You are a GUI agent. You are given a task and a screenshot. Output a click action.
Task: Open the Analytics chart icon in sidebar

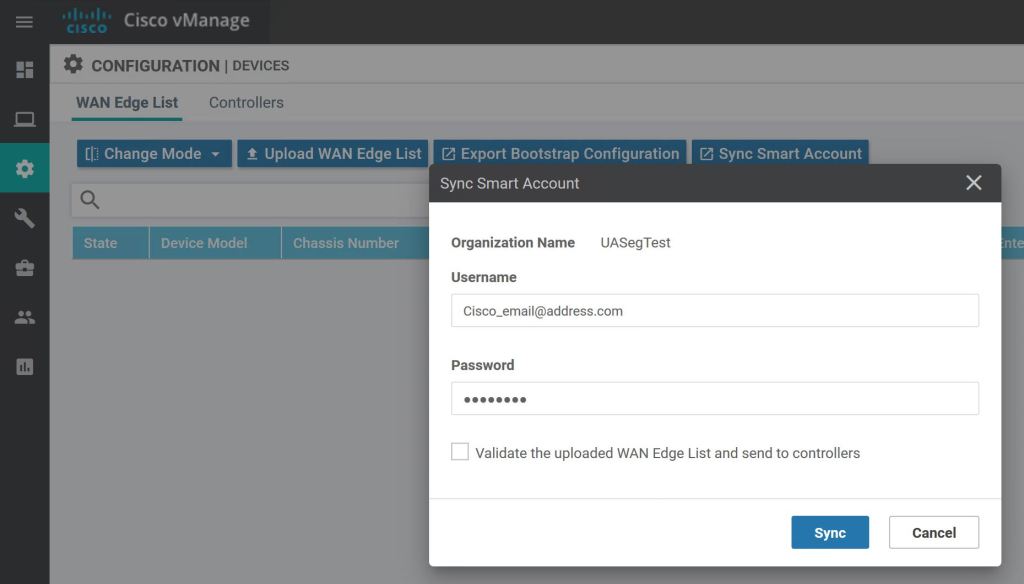(x=24, y=367)
